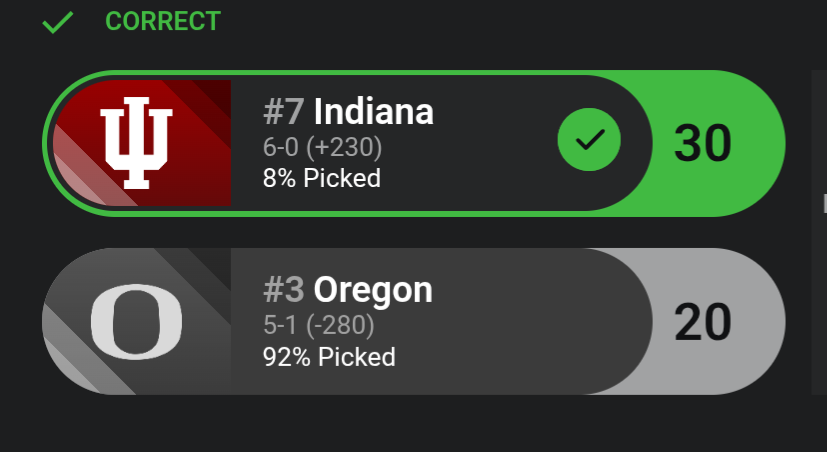Viewport: 827px width, 452px height.
Task: Click the CORRECT result label
Action: (162, 21)
